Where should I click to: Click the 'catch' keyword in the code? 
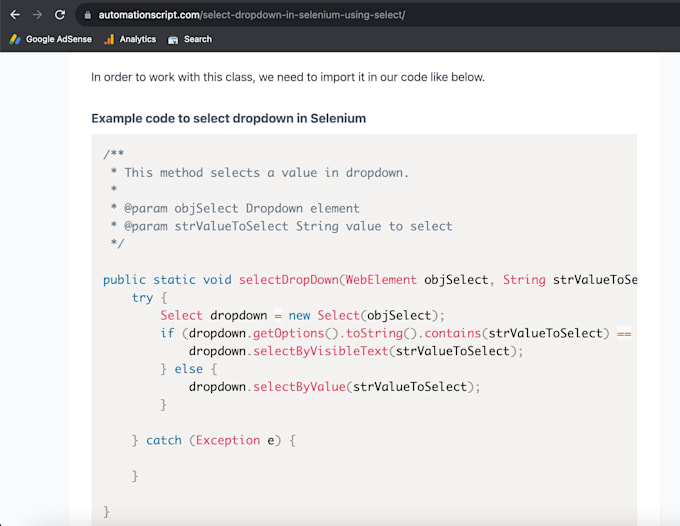163,440
